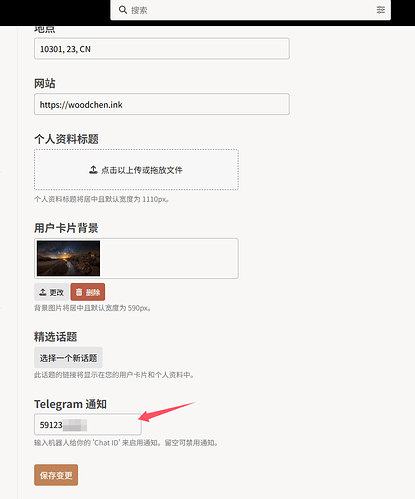This screenshot has height=499, width=415.
Task: Click the user card background thumbnail image
Action: pyautogui.click(x=68, y=258)
